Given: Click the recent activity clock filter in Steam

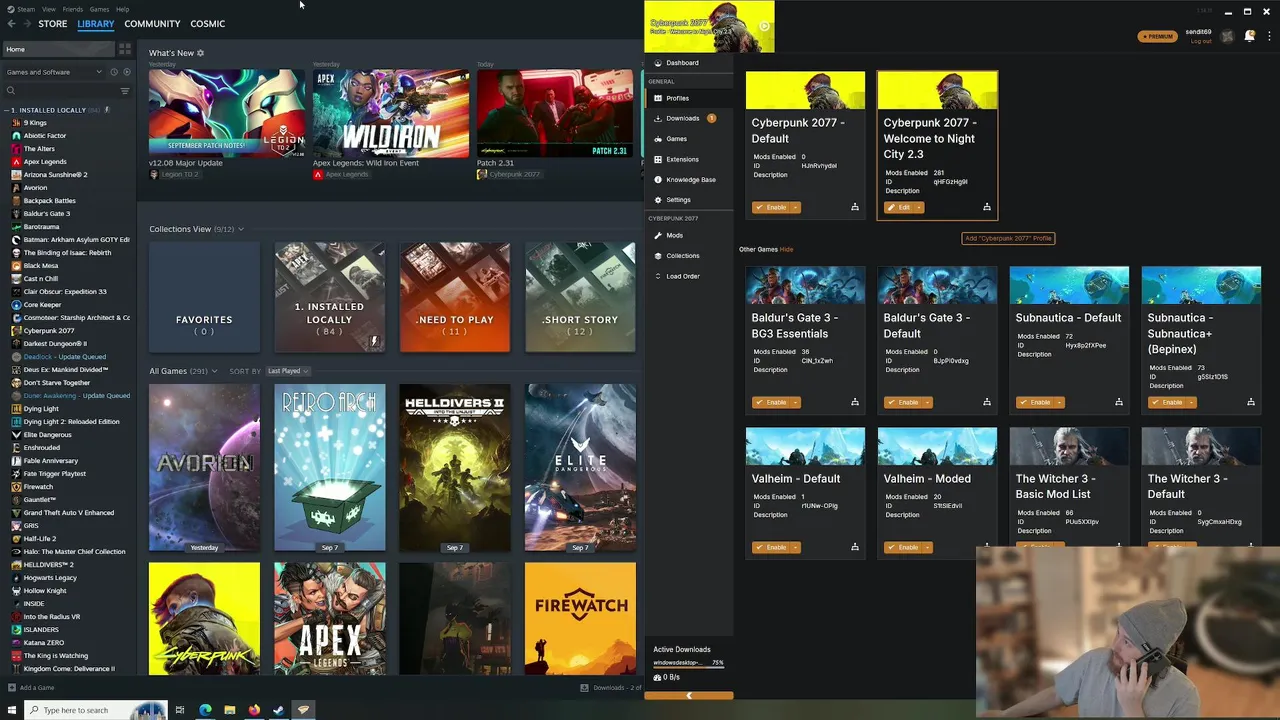Looking at the screenshot, I should tap(114, 72).
